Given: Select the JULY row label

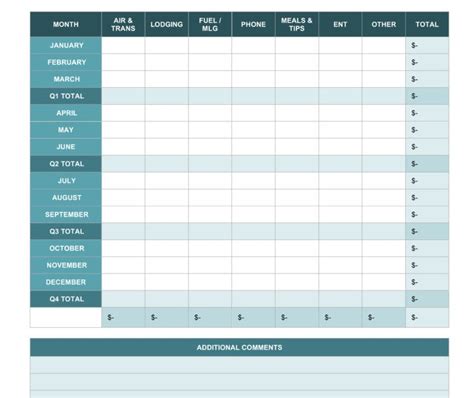Looking at the screenshot, I should point(66,181).
